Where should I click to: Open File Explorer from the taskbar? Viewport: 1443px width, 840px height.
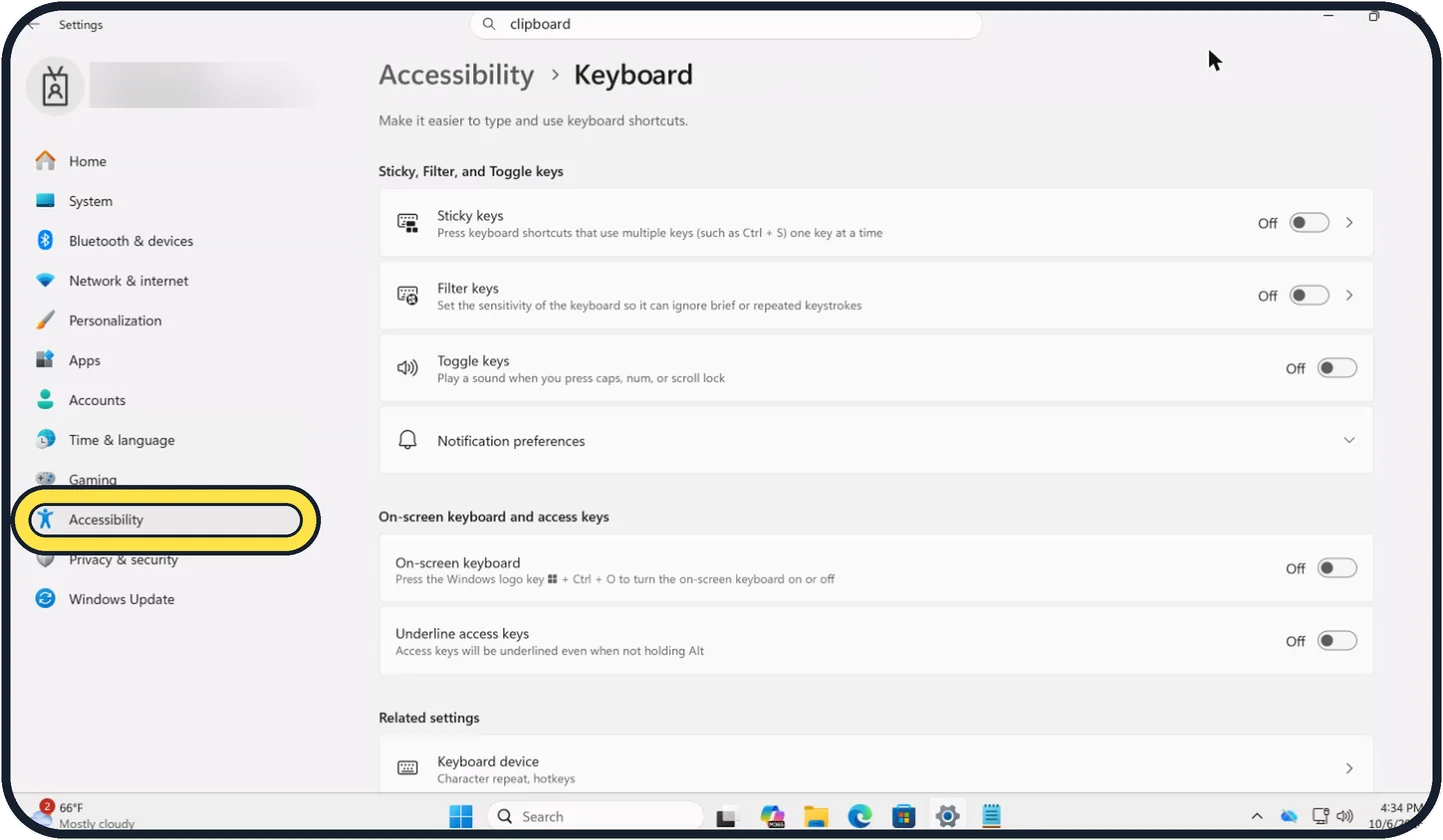tap(816, 816)
